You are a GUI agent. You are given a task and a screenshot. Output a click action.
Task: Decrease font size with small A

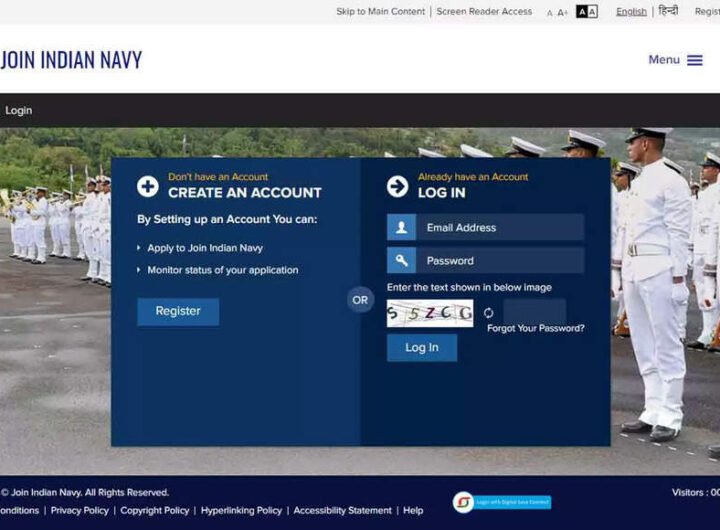click(550, 13)
